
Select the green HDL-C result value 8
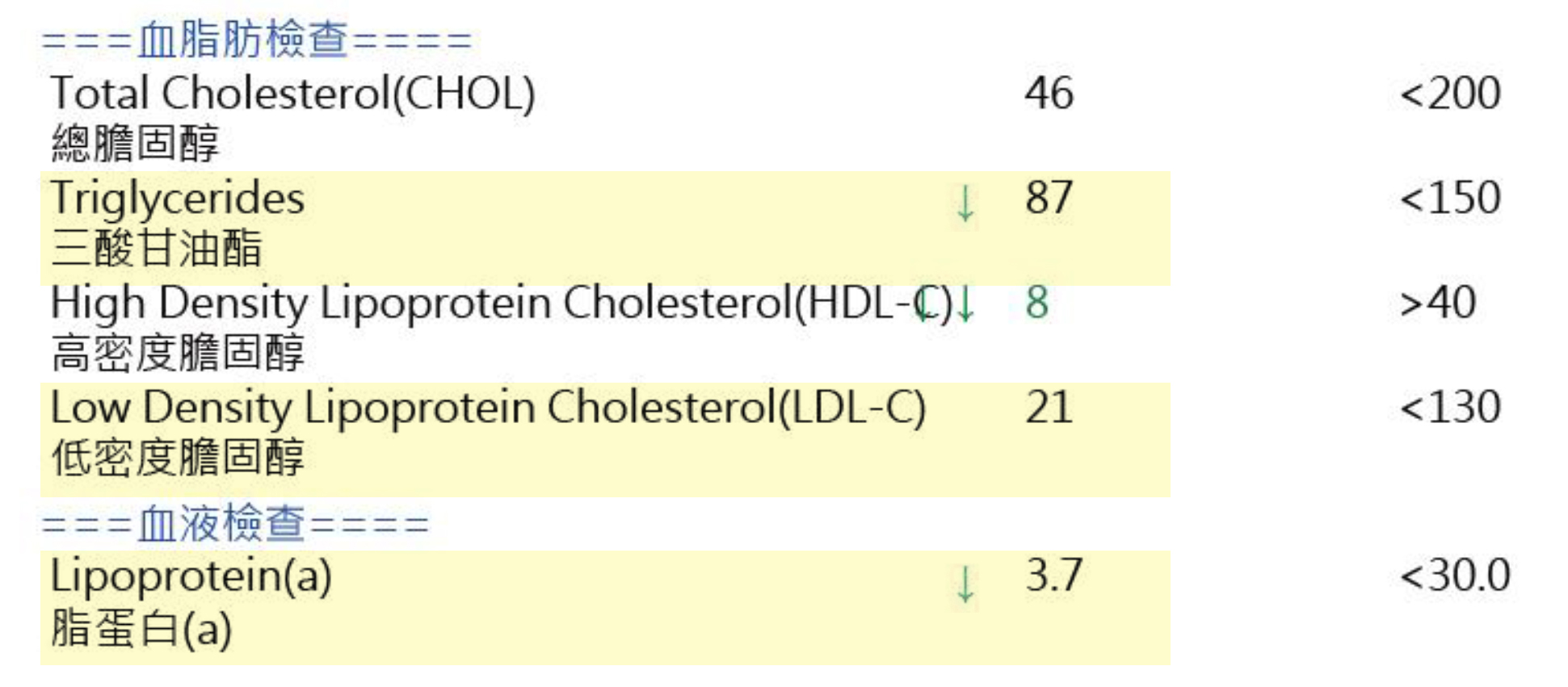(x=1036, y=303)
